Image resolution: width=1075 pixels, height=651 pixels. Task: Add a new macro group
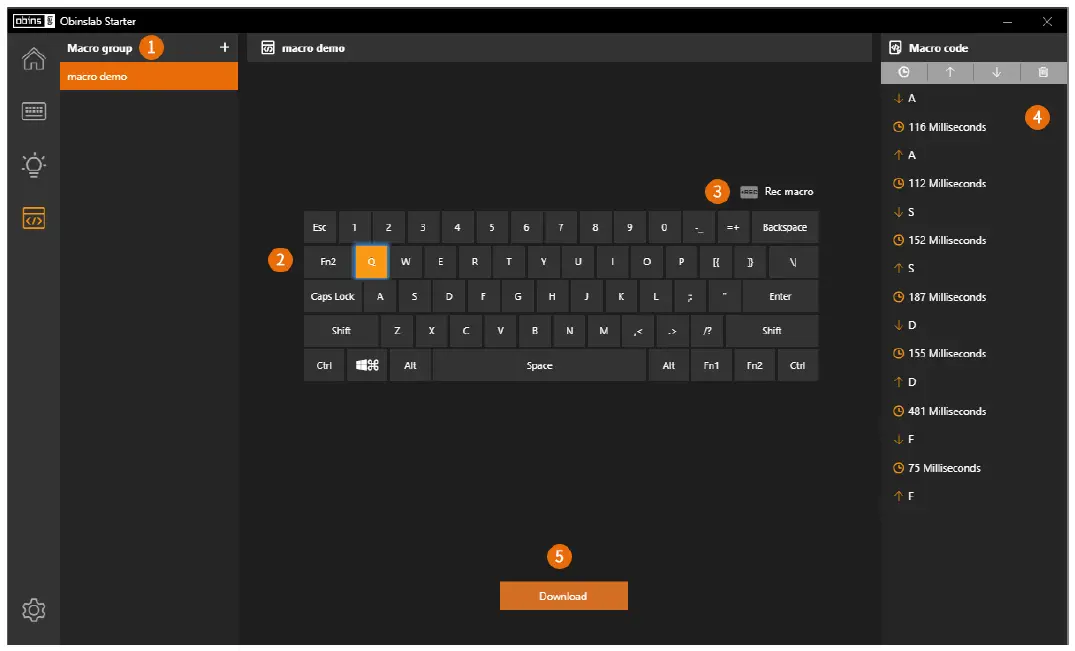click(224, 47)
